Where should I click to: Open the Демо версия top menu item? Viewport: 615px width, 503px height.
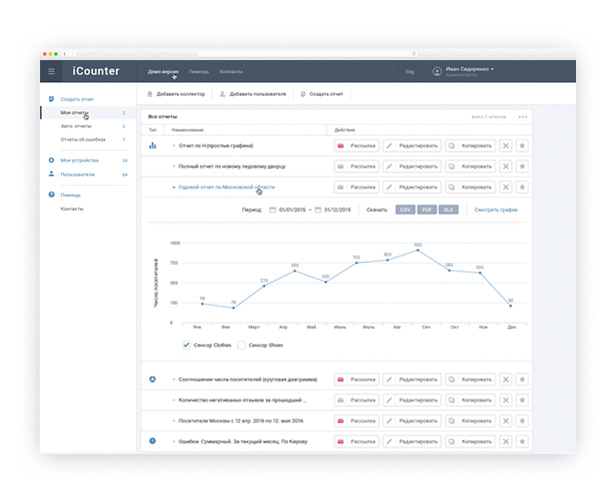[x=162, y=72]
